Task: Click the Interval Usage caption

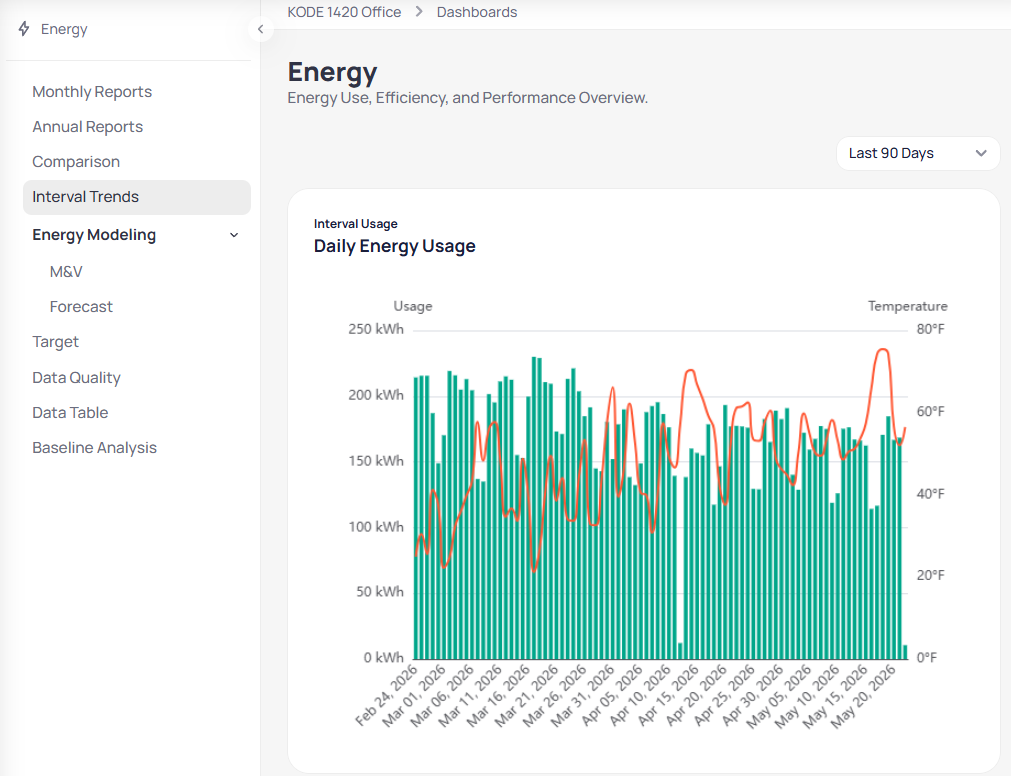Action: point(356,224)
